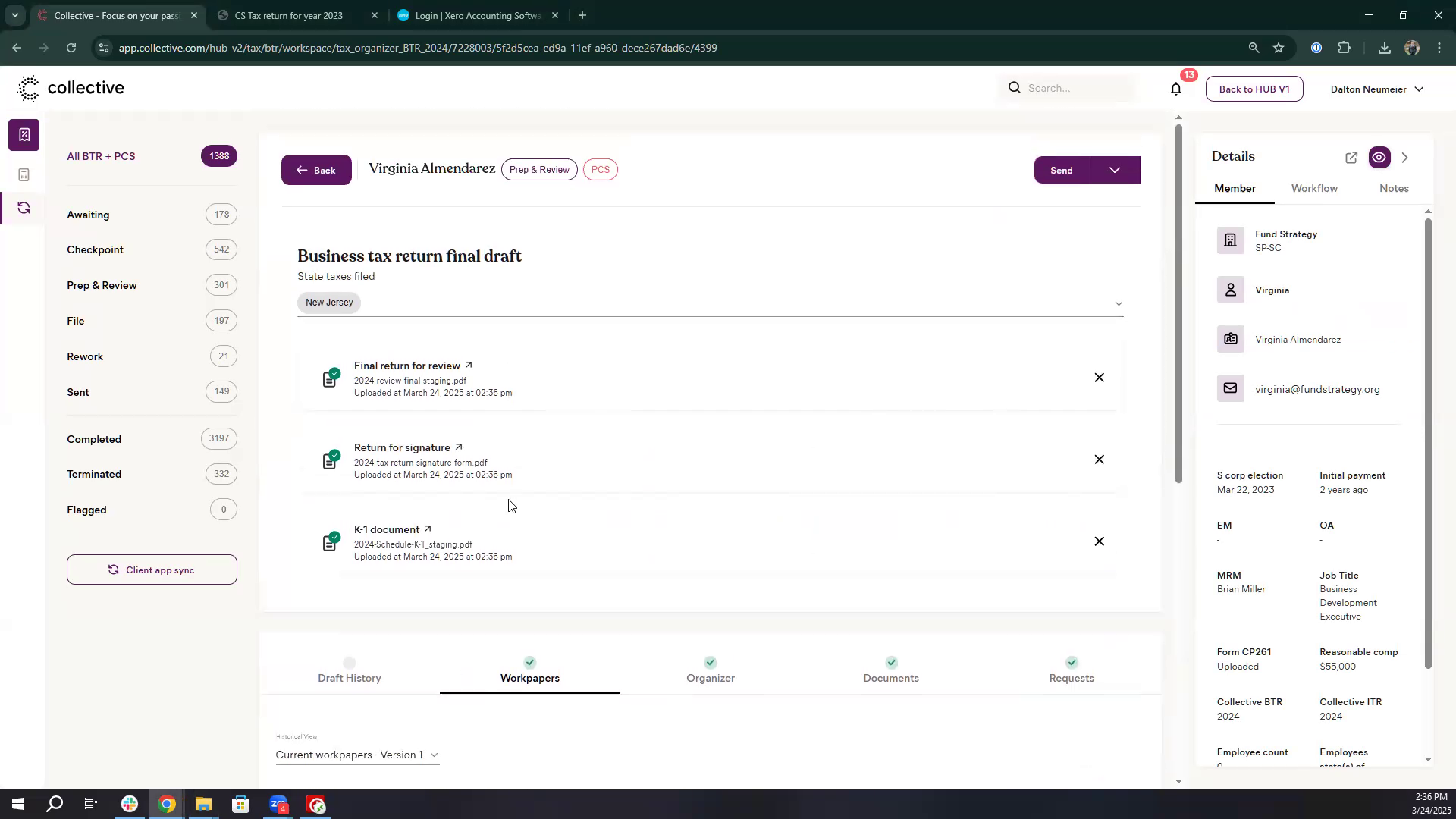Switch to the Documents tab
This screenshot has width=1456, height=819.
tap(890, 678)
